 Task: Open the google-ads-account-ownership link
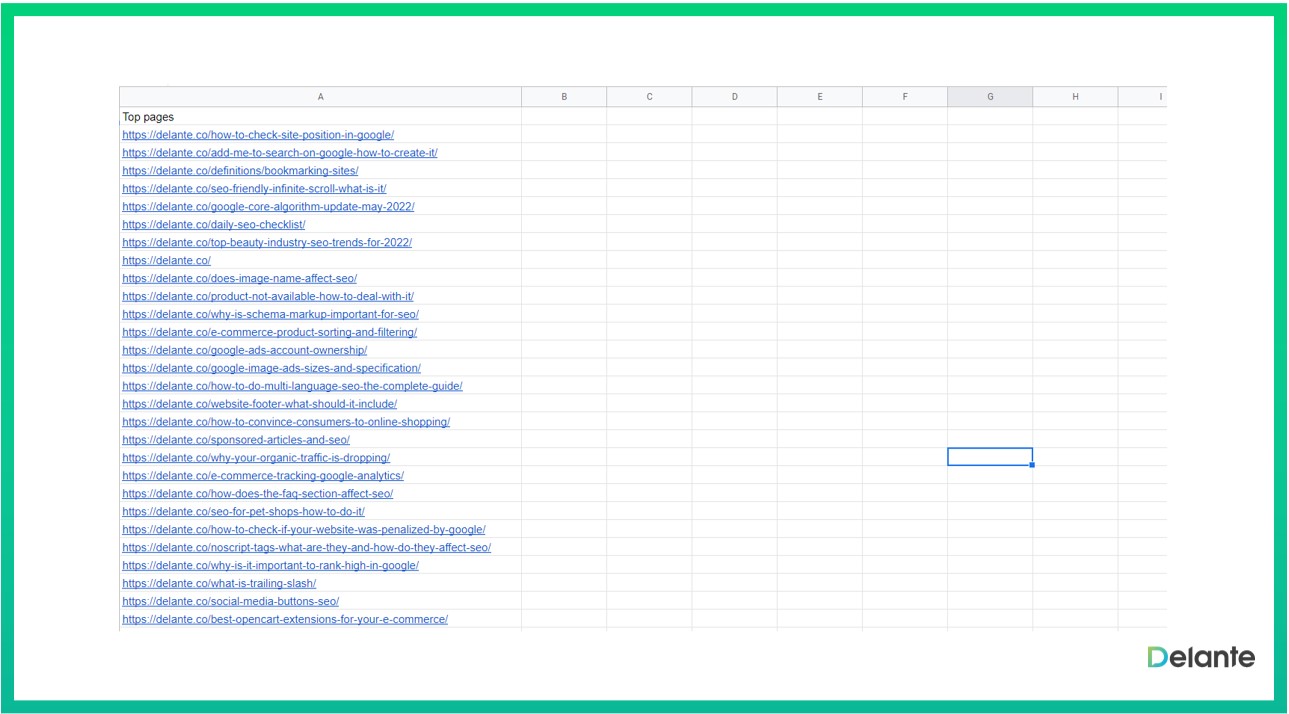tap(245, 351)
